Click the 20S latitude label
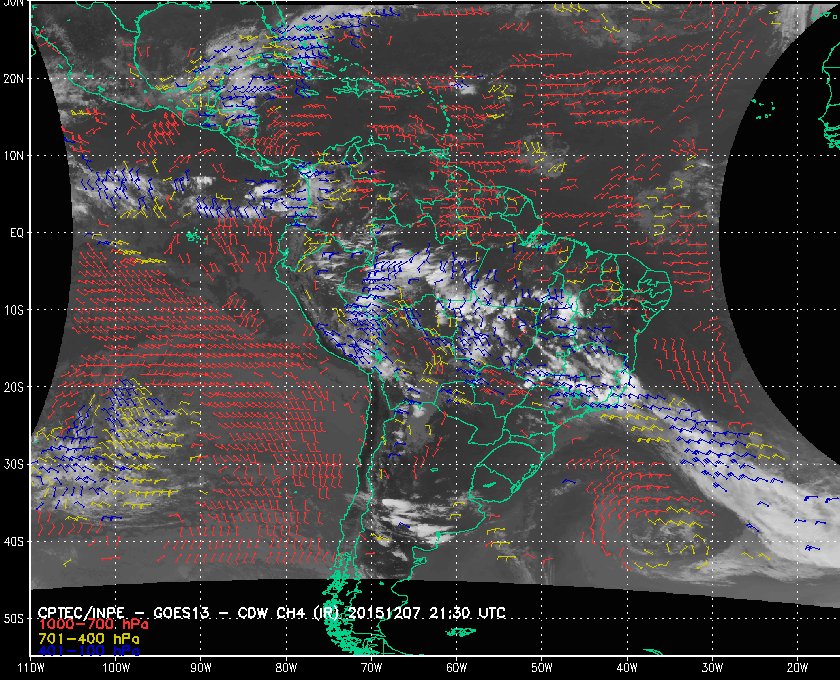The height and width of the screenshot is (680, 840). pyautogui.click(x=13, y=387)
